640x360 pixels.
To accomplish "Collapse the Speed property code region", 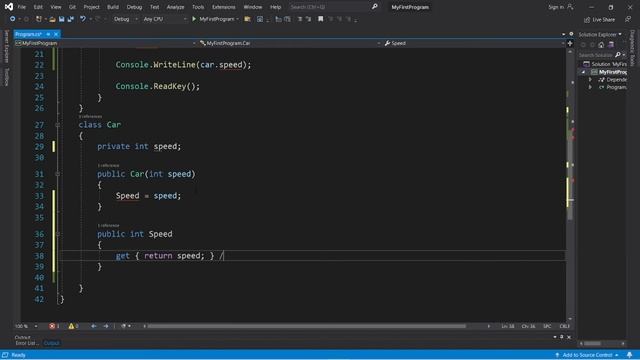I will (x=58, y=234).
